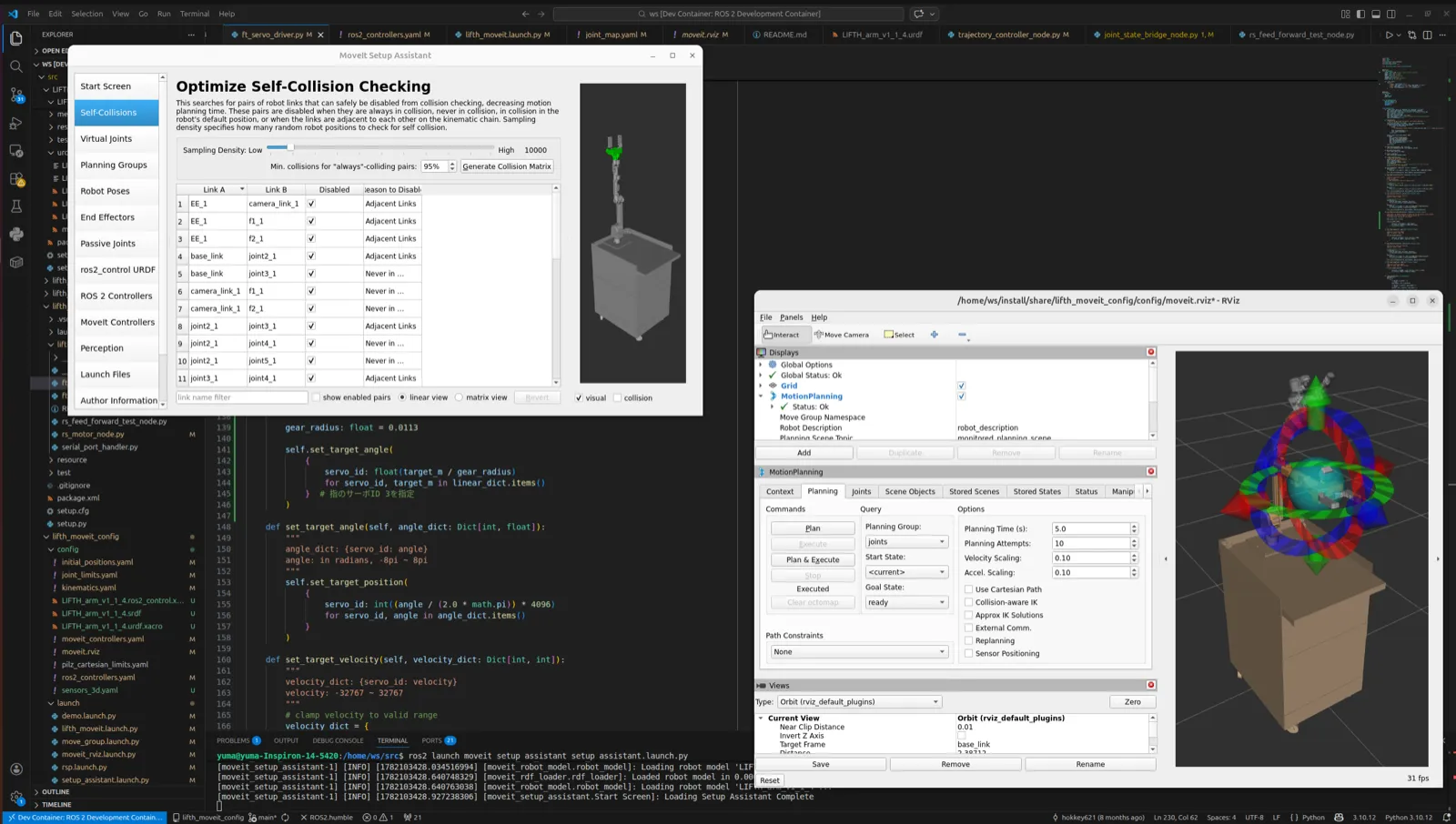The width and height of the screenshot is (1456, 824).
Task: Open Accounts icon in activity bar
Action: pyautogui.click(x=15, y=769)
